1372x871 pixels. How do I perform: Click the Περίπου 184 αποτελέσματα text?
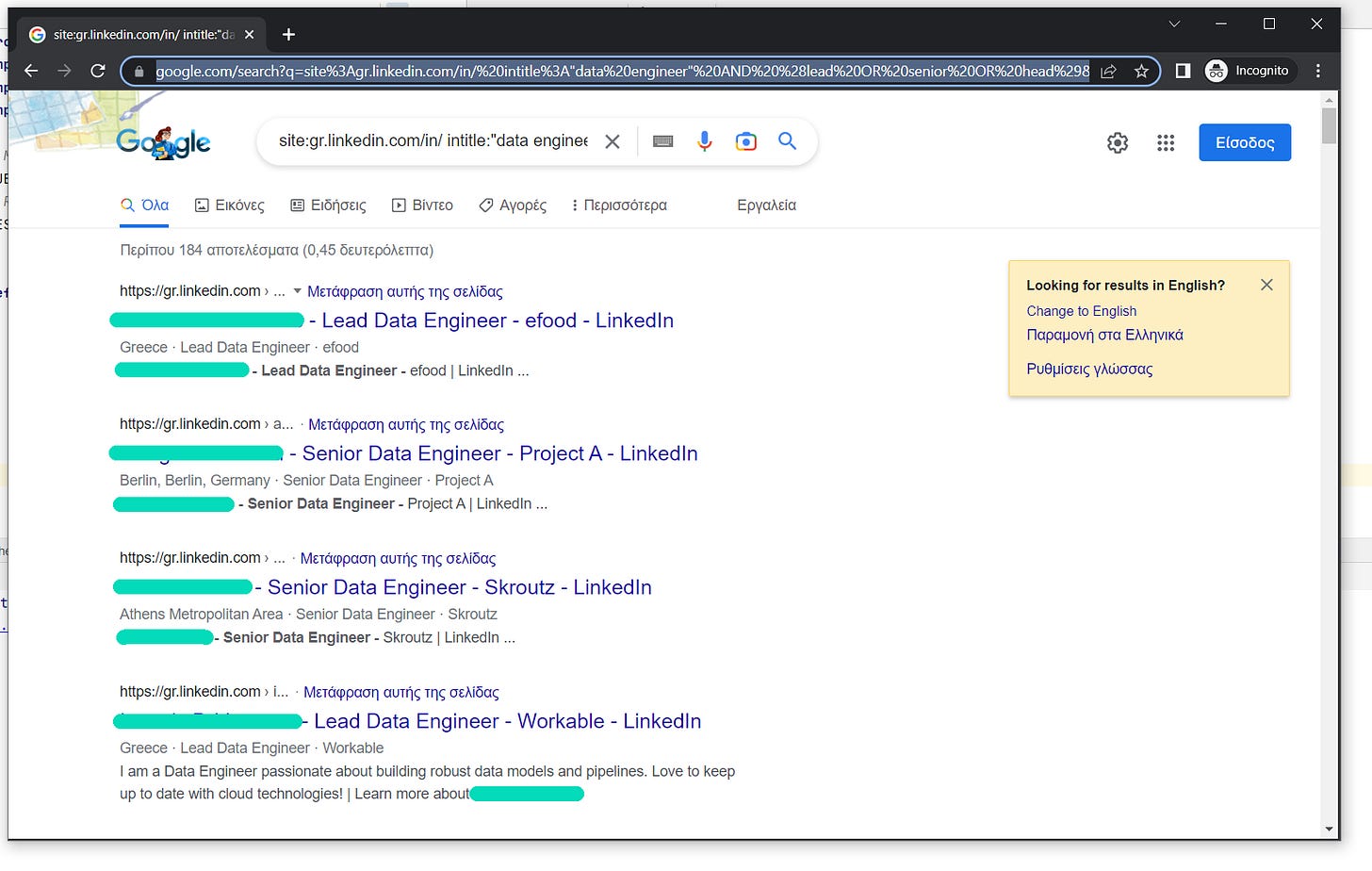(x=277, y=251)
